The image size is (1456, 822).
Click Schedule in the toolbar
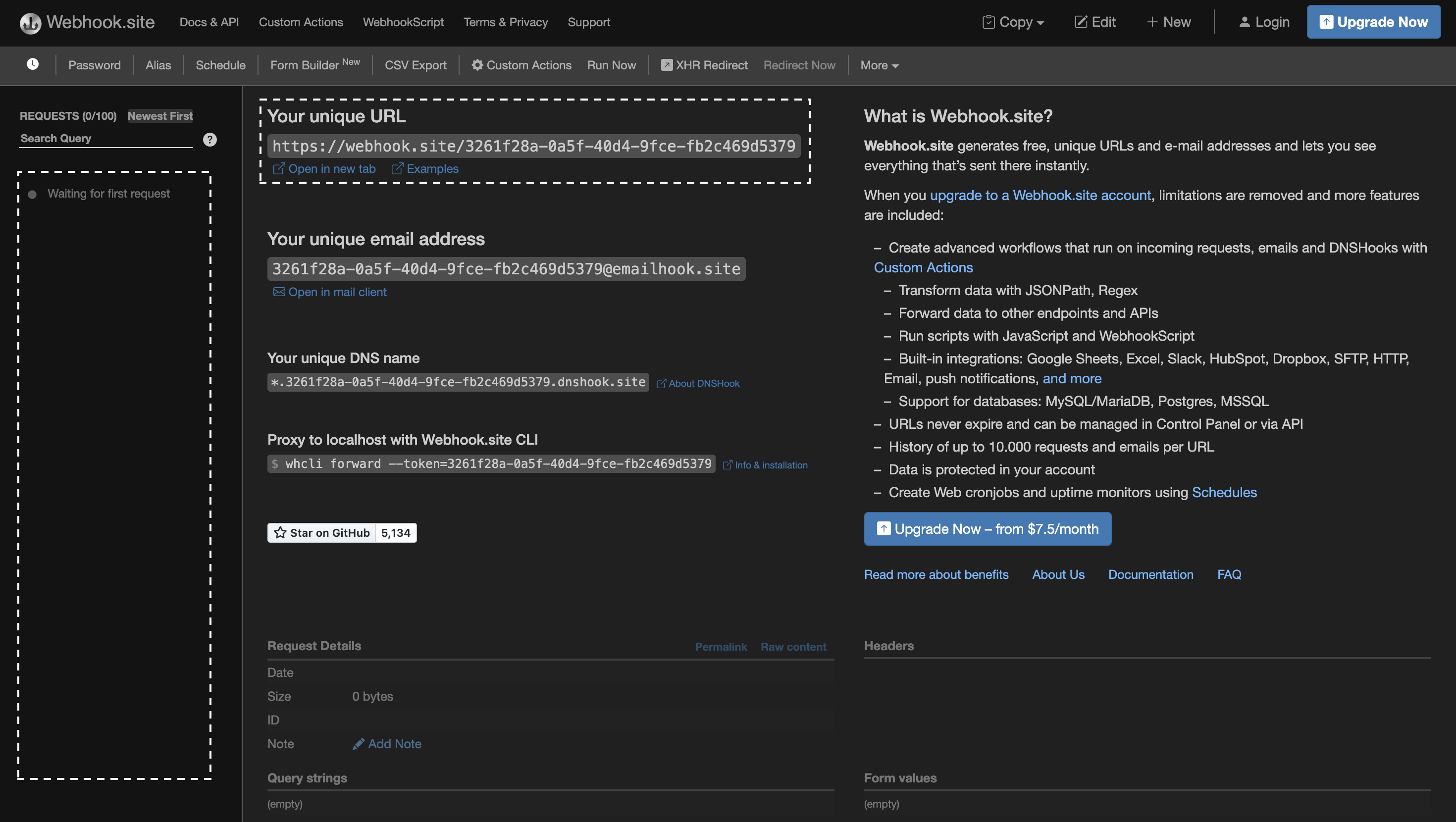pyautogui.click(x=220, y=65)
